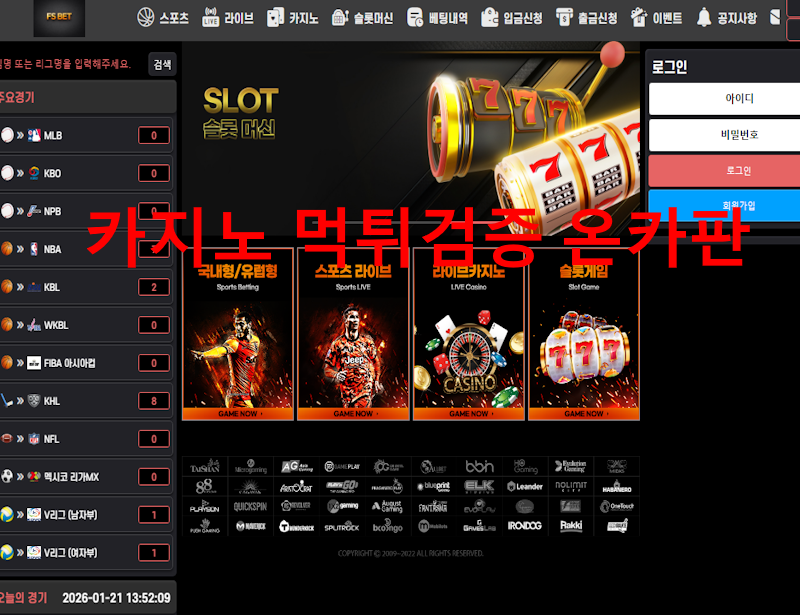The width and height of the screenshot is (800, 615).
Task: Open the 슬롯머신 menu item
Action: point(362,18)
